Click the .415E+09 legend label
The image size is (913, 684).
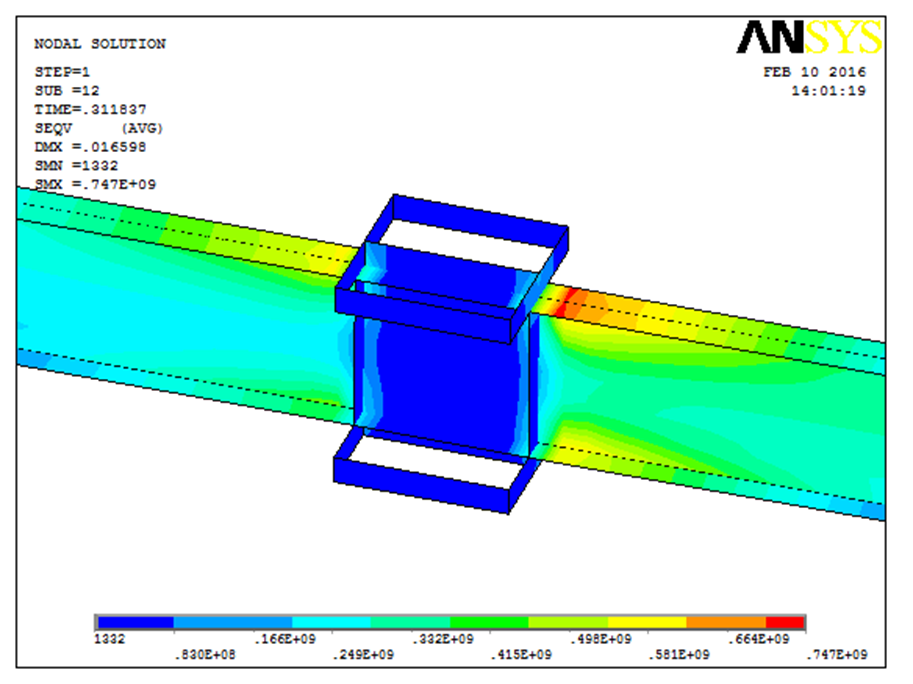point(521,655)
